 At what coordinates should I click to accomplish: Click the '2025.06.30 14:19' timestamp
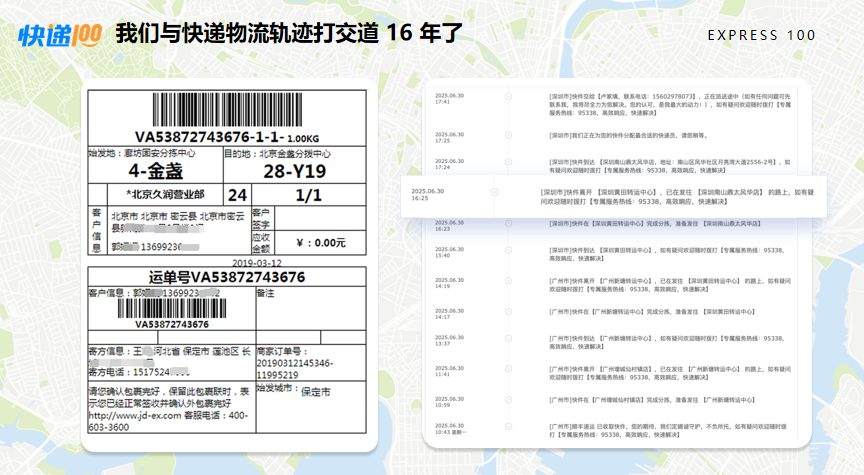(449, 283)
